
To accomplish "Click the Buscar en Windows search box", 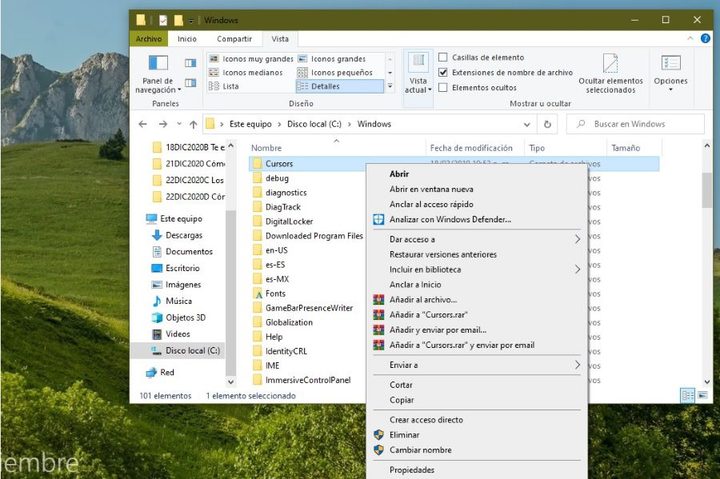I will [x=635, y=124].
